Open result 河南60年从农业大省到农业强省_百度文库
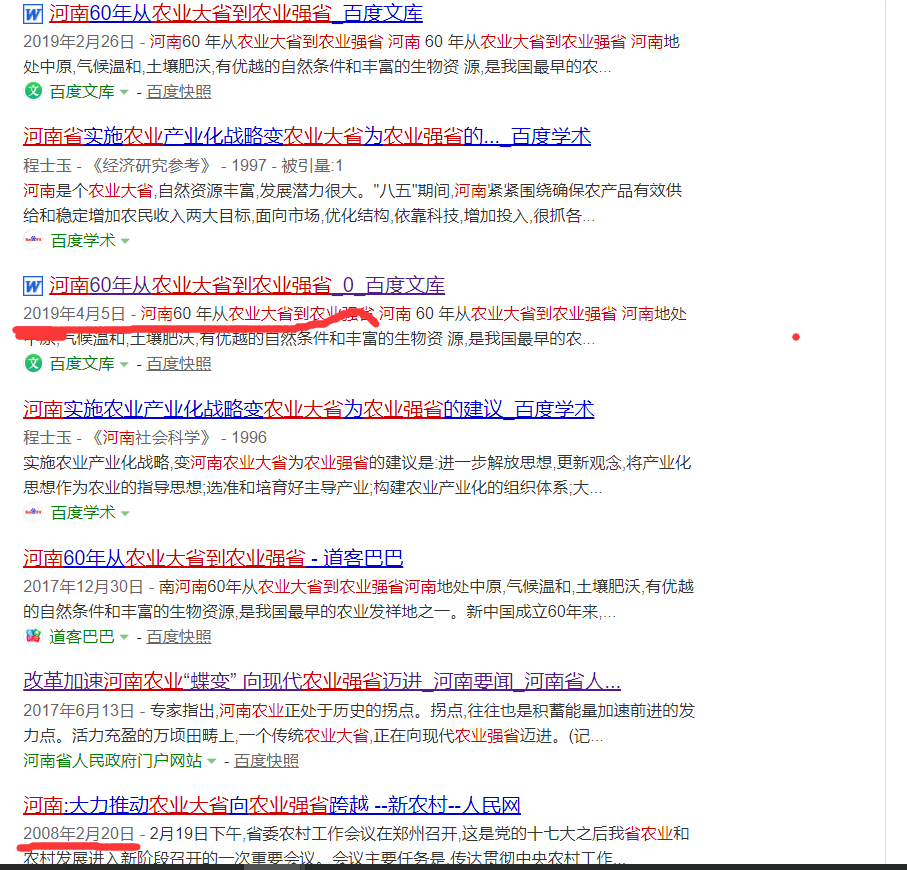This screenshot has height=870, width=907. point(236,14)
